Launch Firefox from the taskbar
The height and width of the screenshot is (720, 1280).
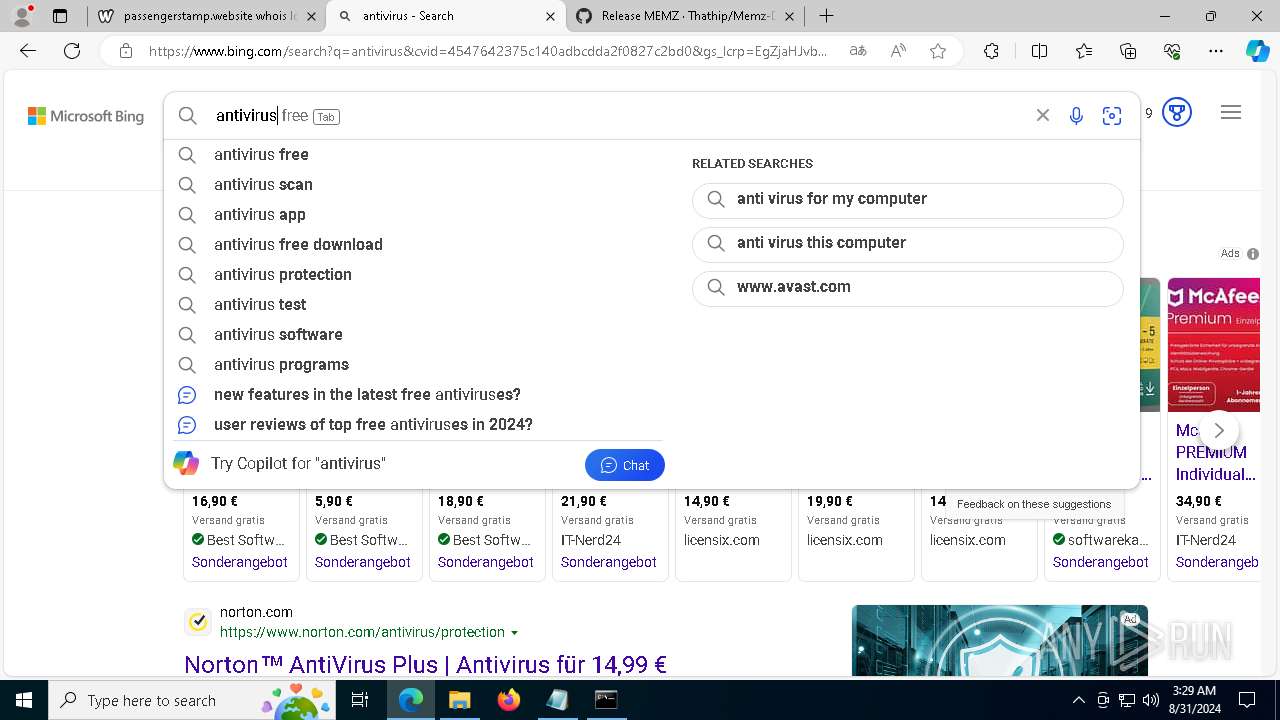coord(508,700)
